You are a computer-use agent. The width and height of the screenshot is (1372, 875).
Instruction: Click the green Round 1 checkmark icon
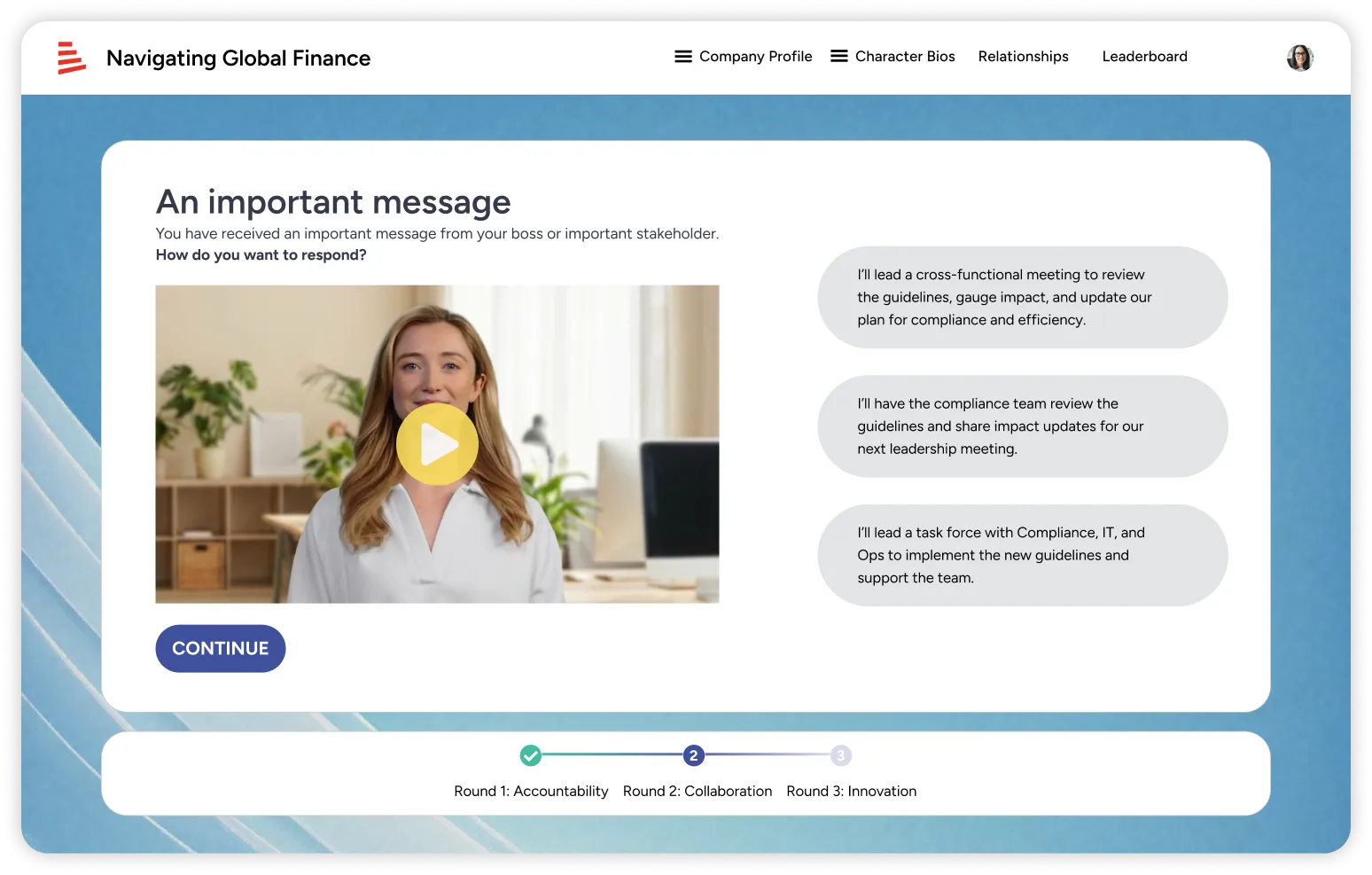(x=530, y=755)
